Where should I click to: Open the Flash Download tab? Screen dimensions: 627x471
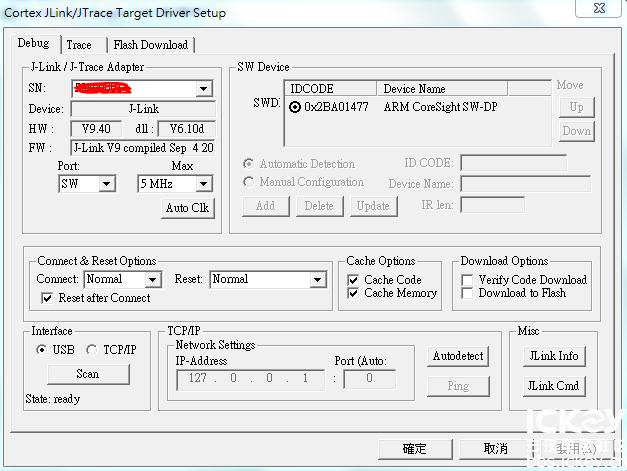(x=150, y=45)
